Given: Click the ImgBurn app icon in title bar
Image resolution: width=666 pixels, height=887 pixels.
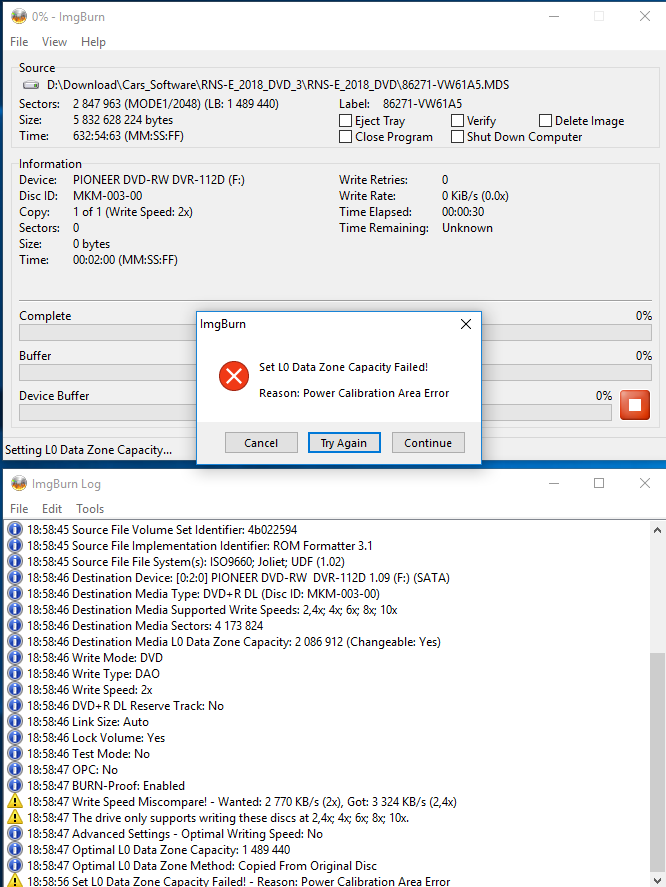Looking at the screenshot, I should coord(19,16).
